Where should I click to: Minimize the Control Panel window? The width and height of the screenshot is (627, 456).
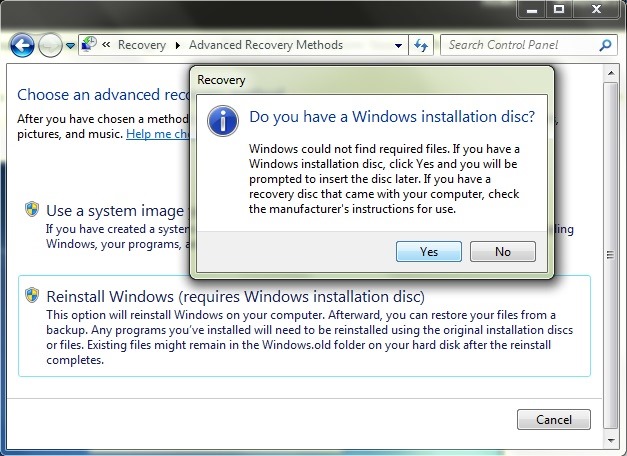[532, 10]
